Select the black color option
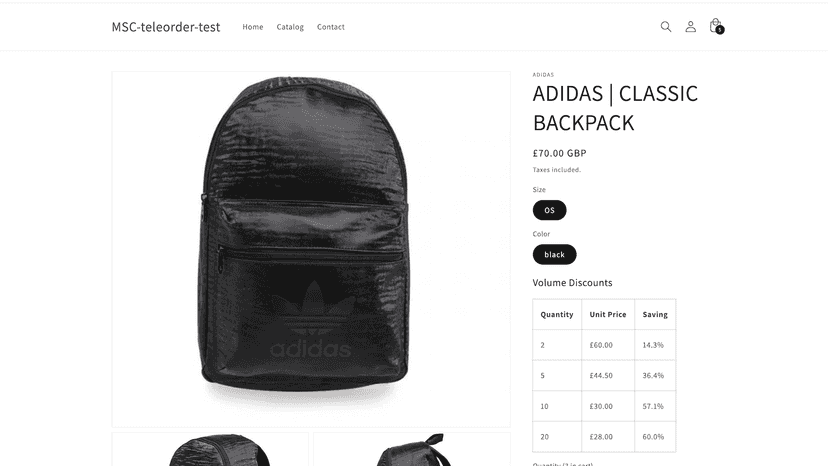Screen dimensions: 828x466 tap(554, 255)
